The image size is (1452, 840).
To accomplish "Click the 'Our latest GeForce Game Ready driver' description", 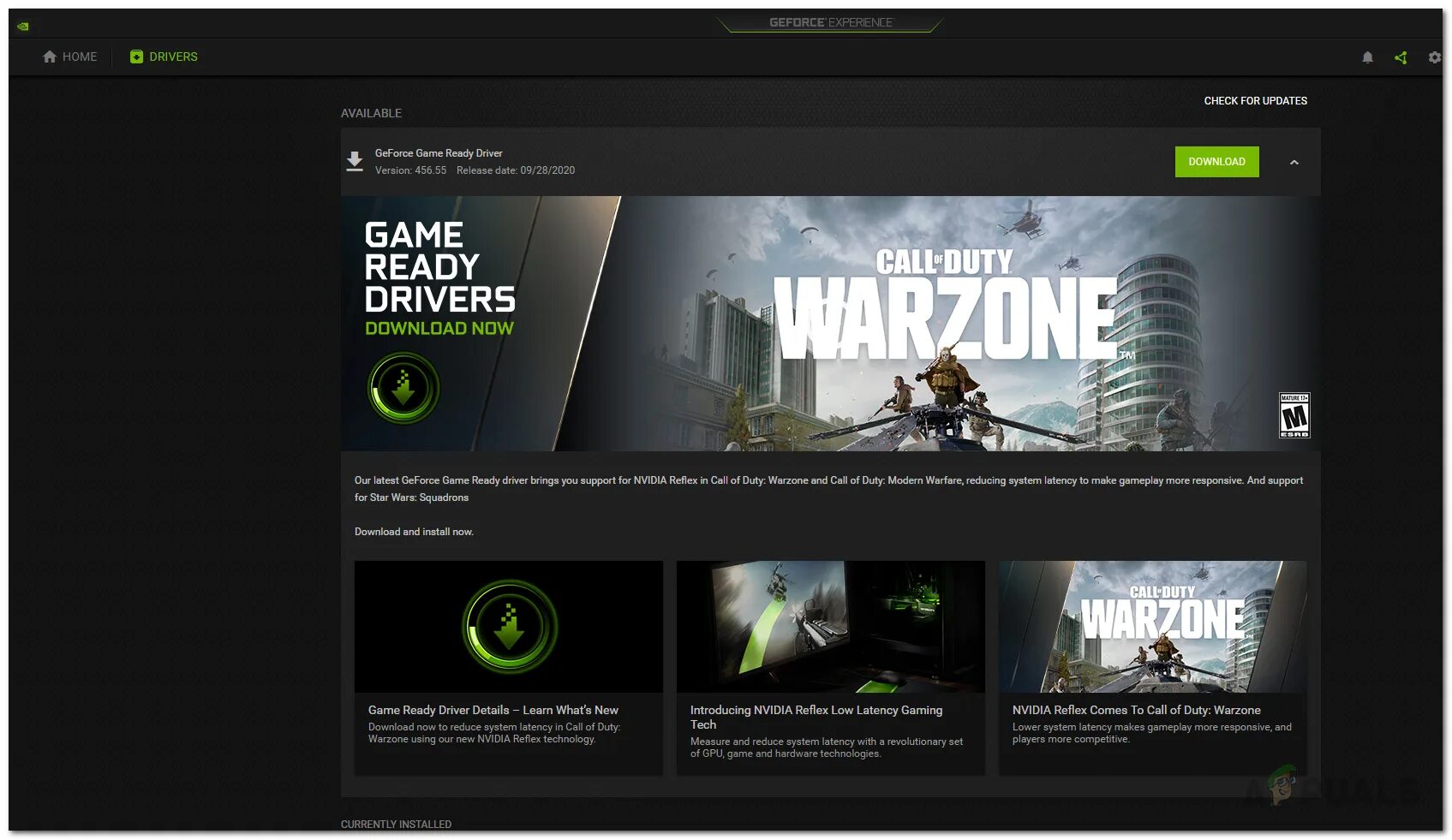I will 829,489.
